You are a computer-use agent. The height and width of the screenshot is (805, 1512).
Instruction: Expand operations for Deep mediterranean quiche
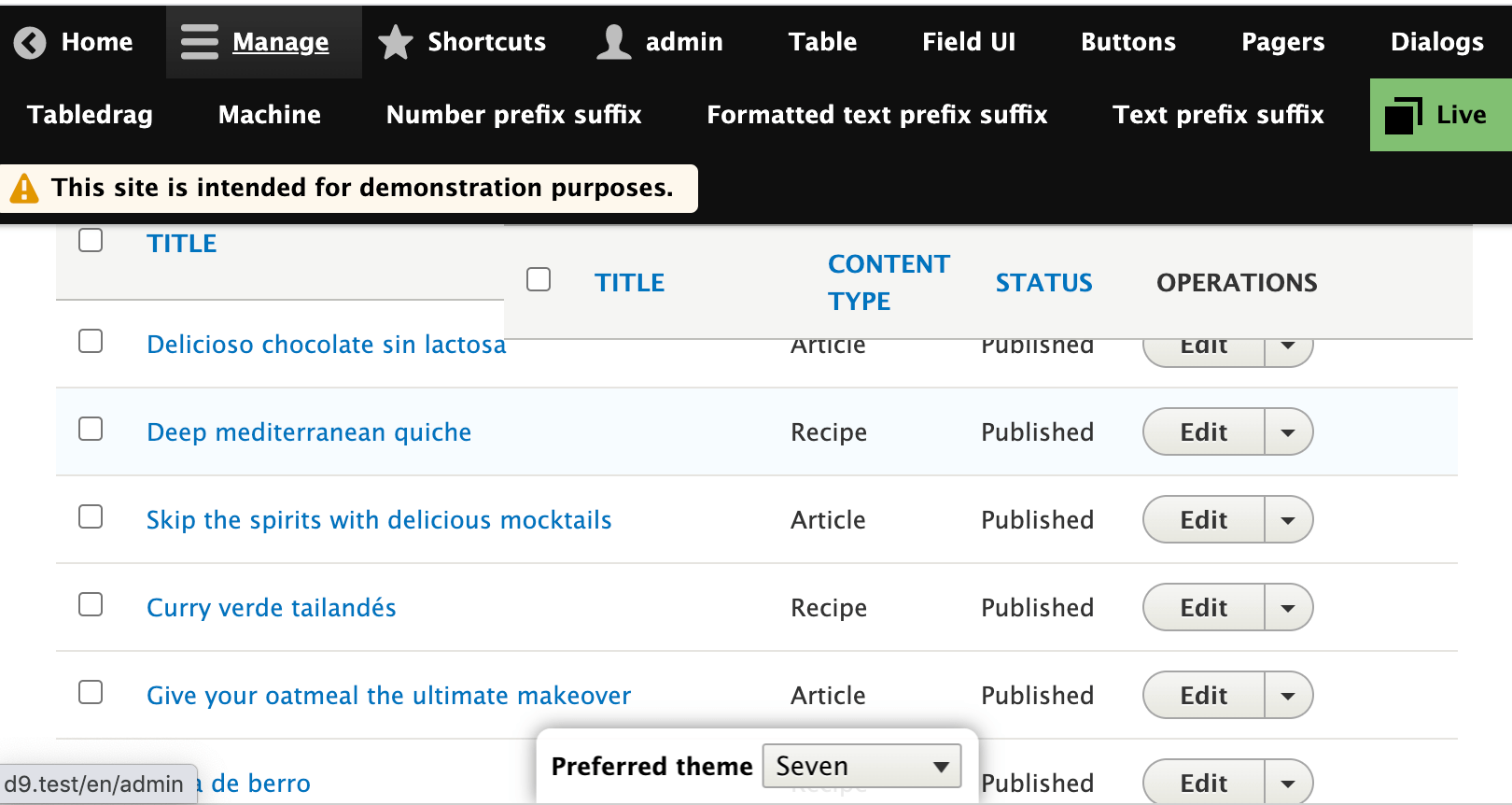tap(1288, 432)
